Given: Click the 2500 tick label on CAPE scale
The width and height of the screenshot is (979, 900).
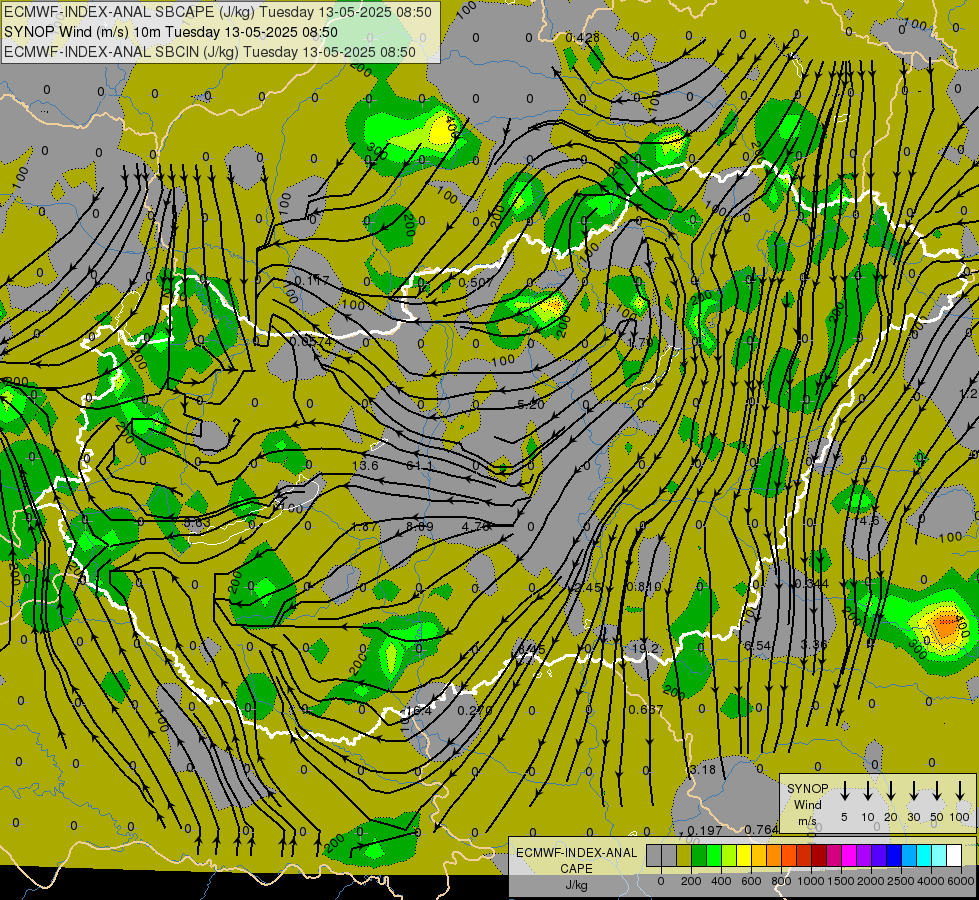Looking at the screenshot, I should tap(901, 881).
